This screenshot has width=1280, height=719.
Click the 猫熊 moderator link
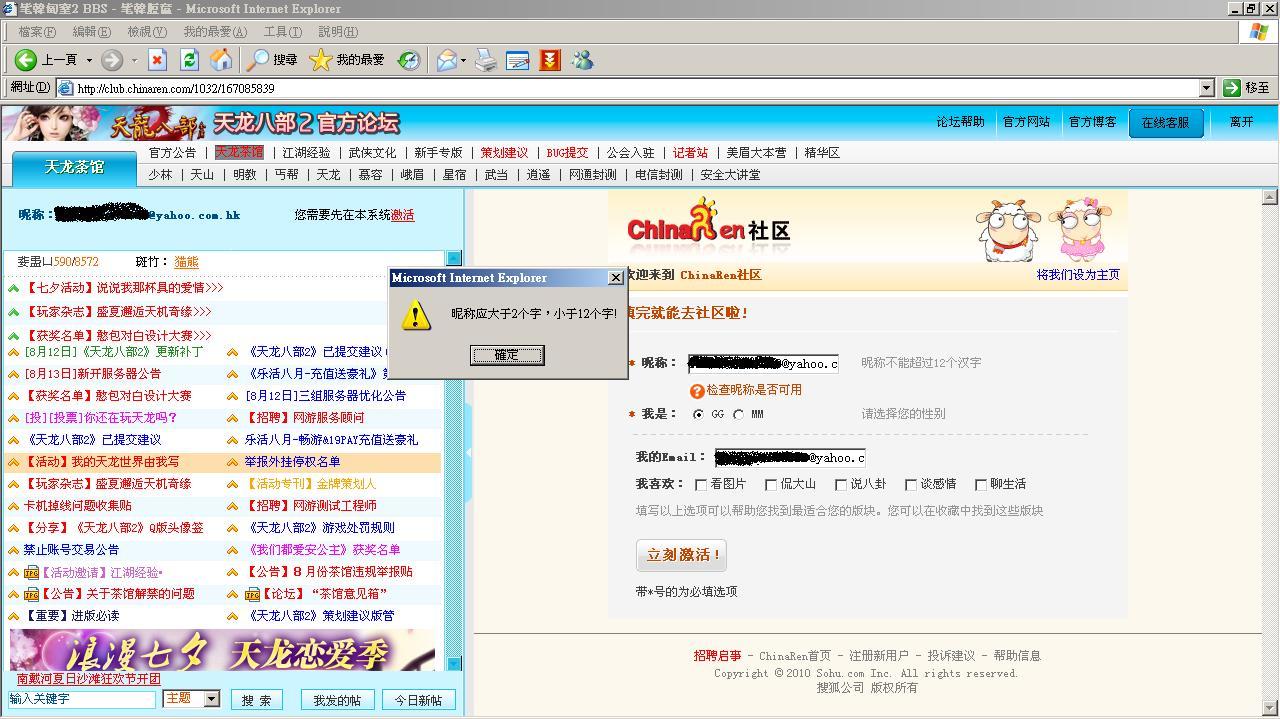pyautogui.click(x=186, y=262)
